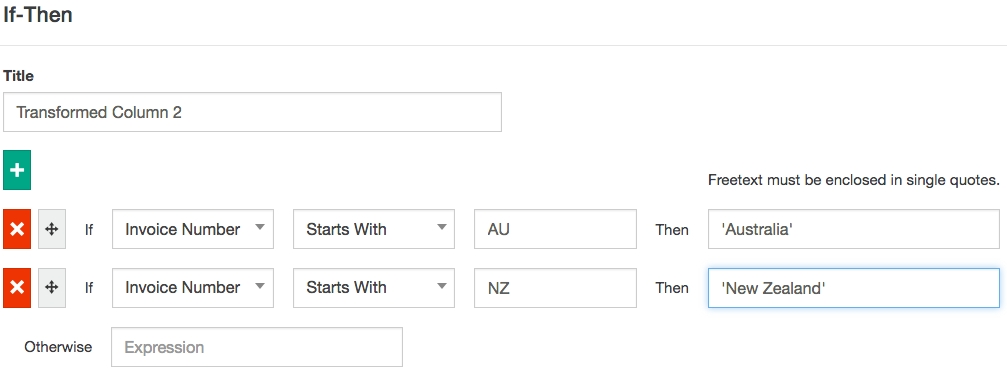Select the AU value field
Image resolution: width=1007 pixels, height=376 pixels.
[x=556, y=229]
